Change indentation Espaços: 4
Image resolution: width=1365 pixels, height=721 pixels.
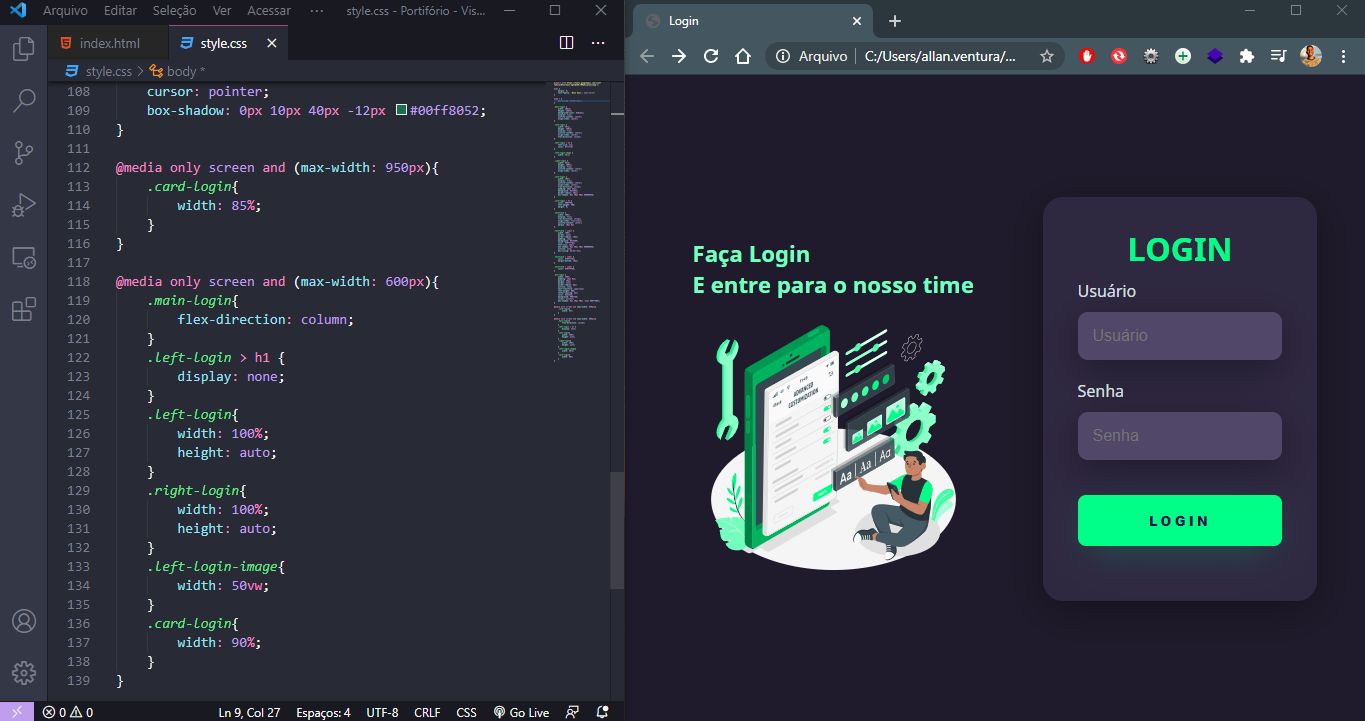coord(323,712)
